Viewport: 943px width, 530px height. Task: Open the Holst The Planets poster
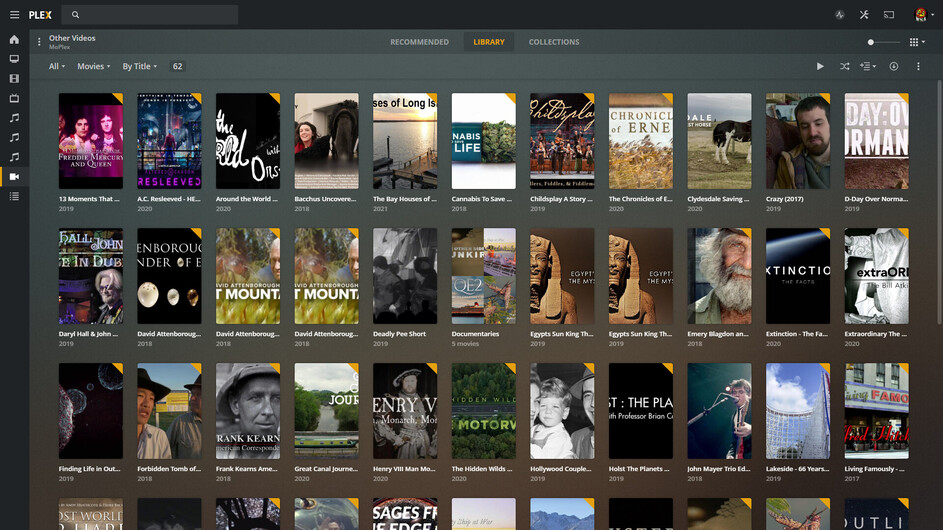pos(640,411)
